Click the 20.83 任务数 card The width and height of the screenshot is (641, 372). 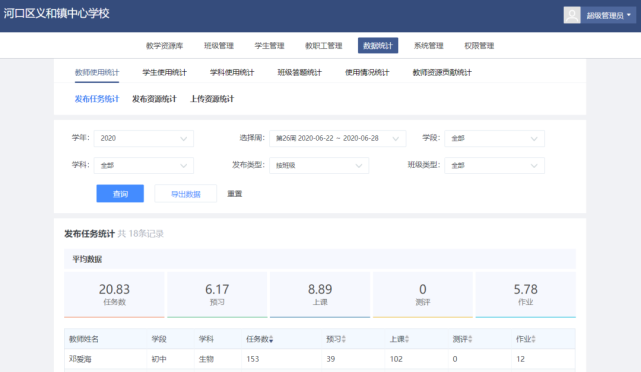click(x=114, y=294)
